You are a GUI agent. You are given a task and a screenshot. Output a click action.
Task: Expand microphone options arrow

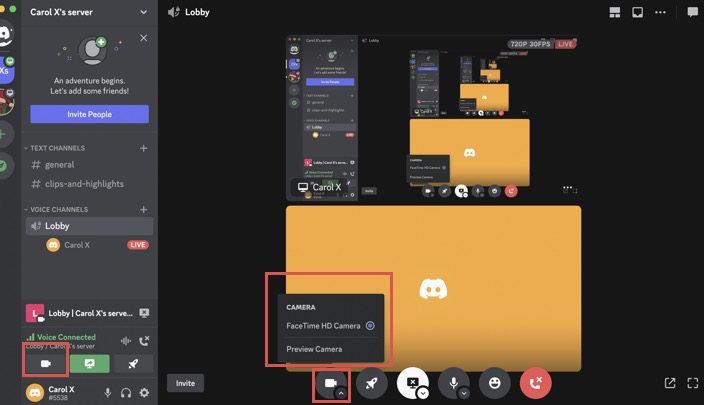[464, 394]
